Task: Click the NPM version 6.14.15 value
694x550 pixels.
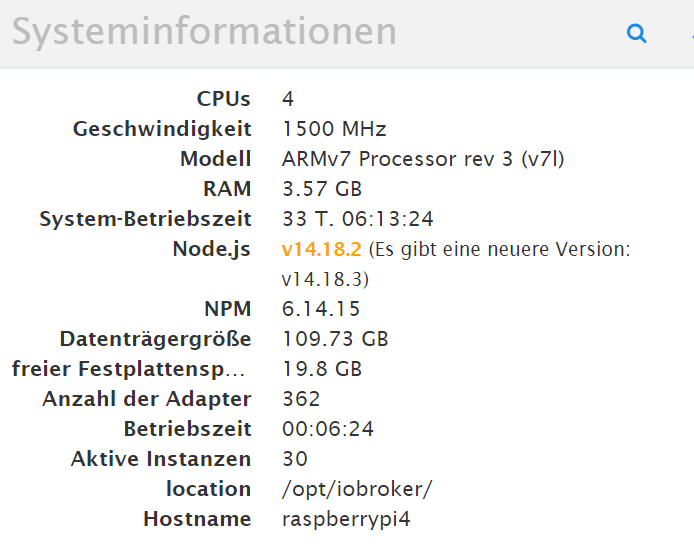Action: (x=321, y=309)
